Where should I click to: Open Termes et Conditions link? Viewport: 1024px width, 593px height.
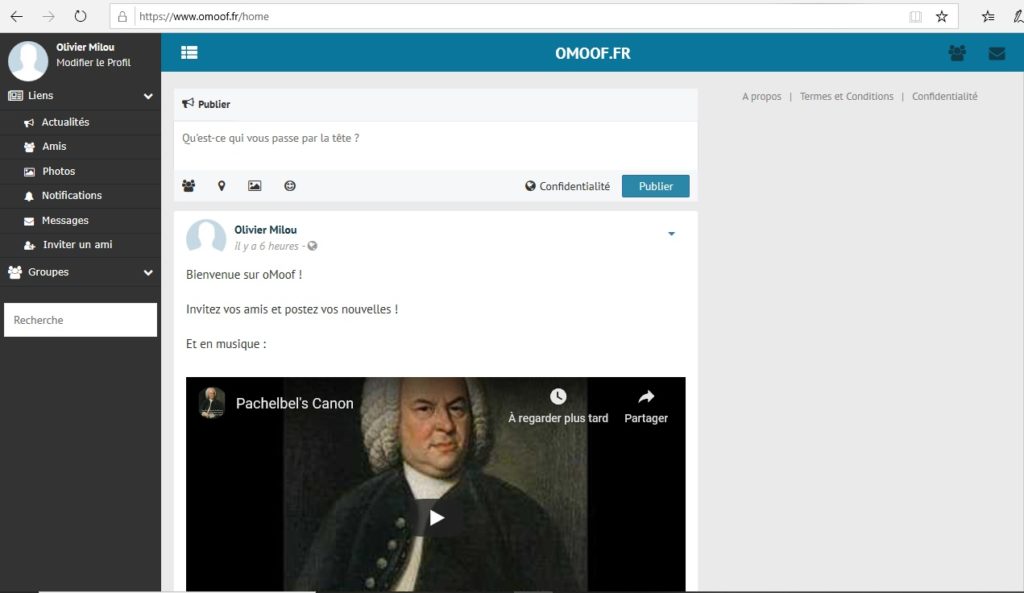846,97
